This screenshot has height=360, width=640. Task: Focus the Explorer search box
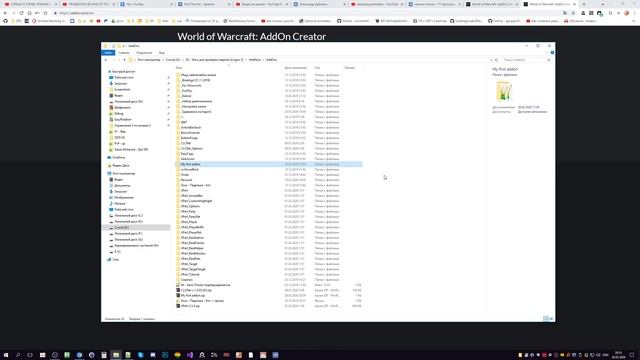(525, 60)
